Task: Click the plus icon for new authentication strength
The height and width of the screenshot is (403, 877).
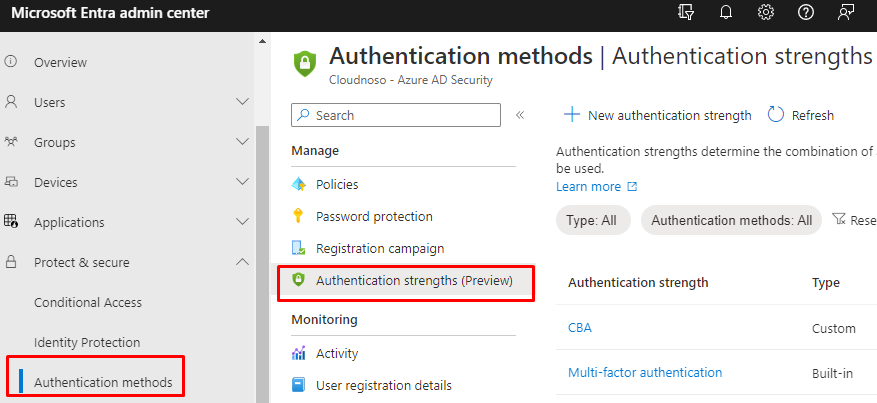Action: tap(572, 115)
